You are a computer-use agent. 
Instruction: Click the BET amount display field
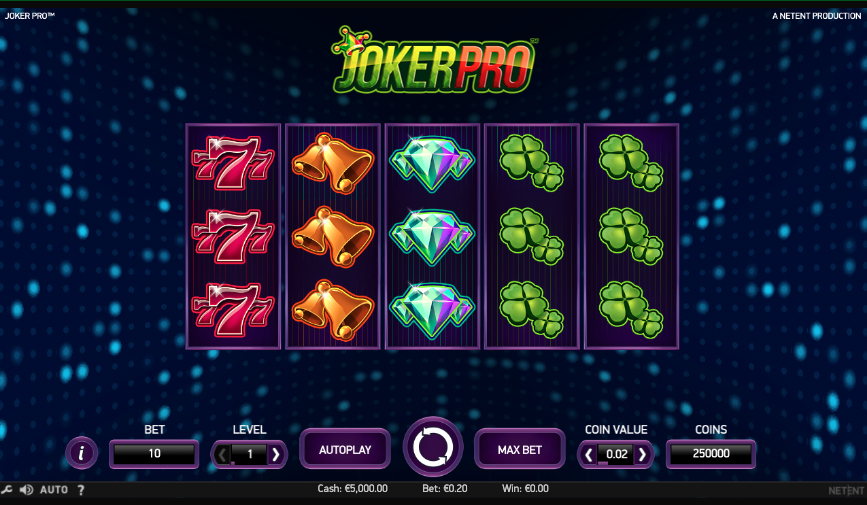[154, 454]
